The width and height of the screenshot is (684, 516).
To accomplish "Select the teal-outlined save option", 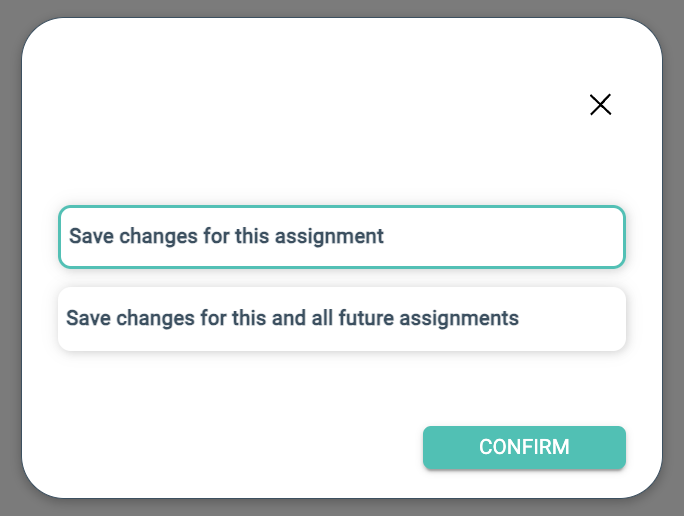I will click(x=341, y=237).
